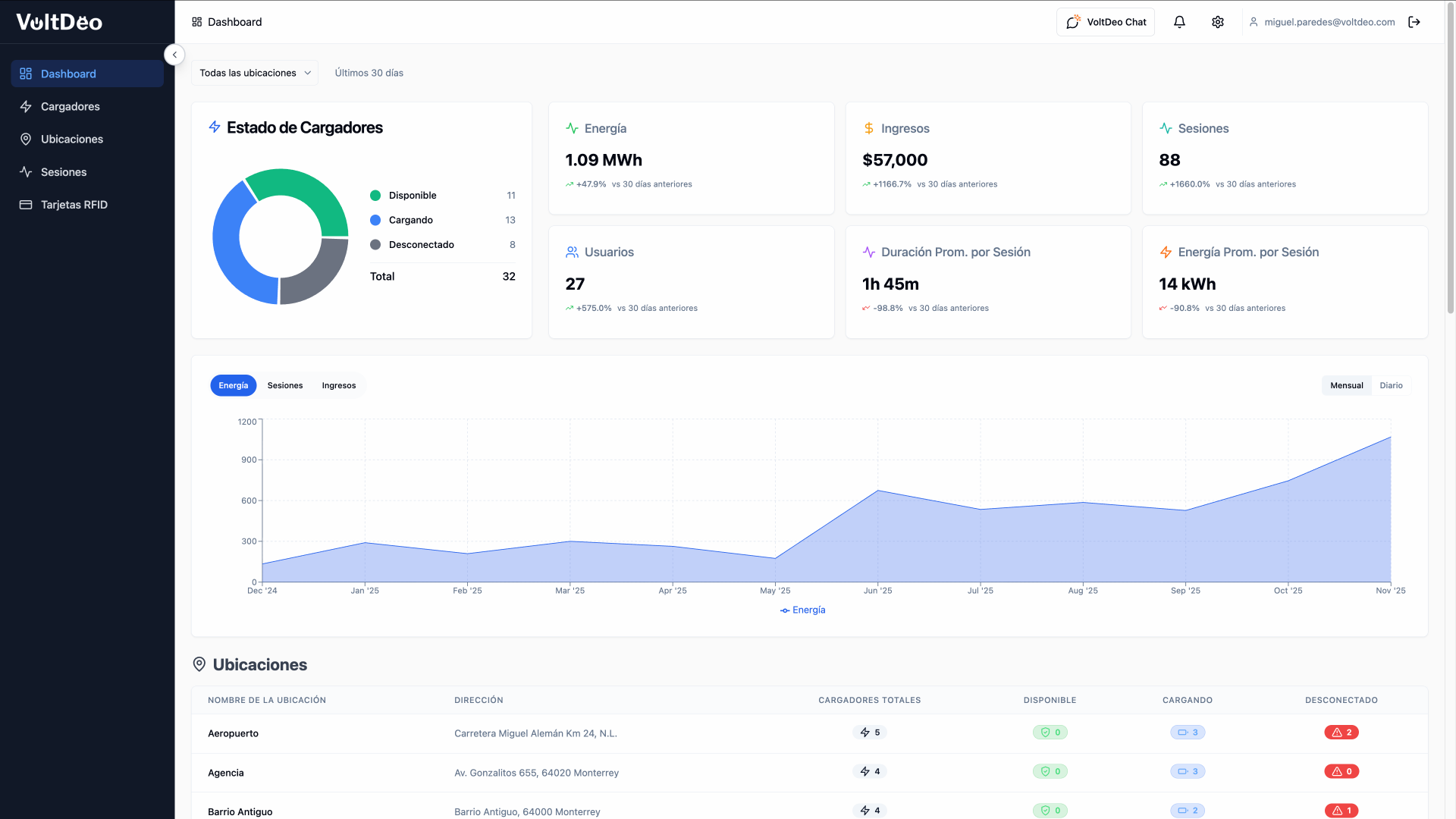Screen dimensions: 1456x819
Task: Toggle the Energía legend entry under chart
Action: point(802,610)
